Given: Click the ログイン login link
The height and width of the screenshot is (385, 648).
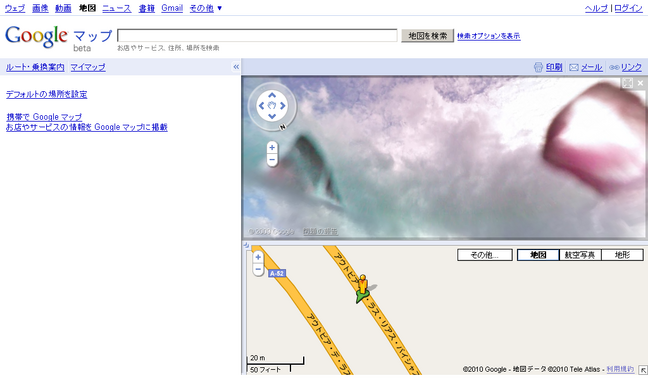Looking at the screenshot, I should tap(628, 8).
